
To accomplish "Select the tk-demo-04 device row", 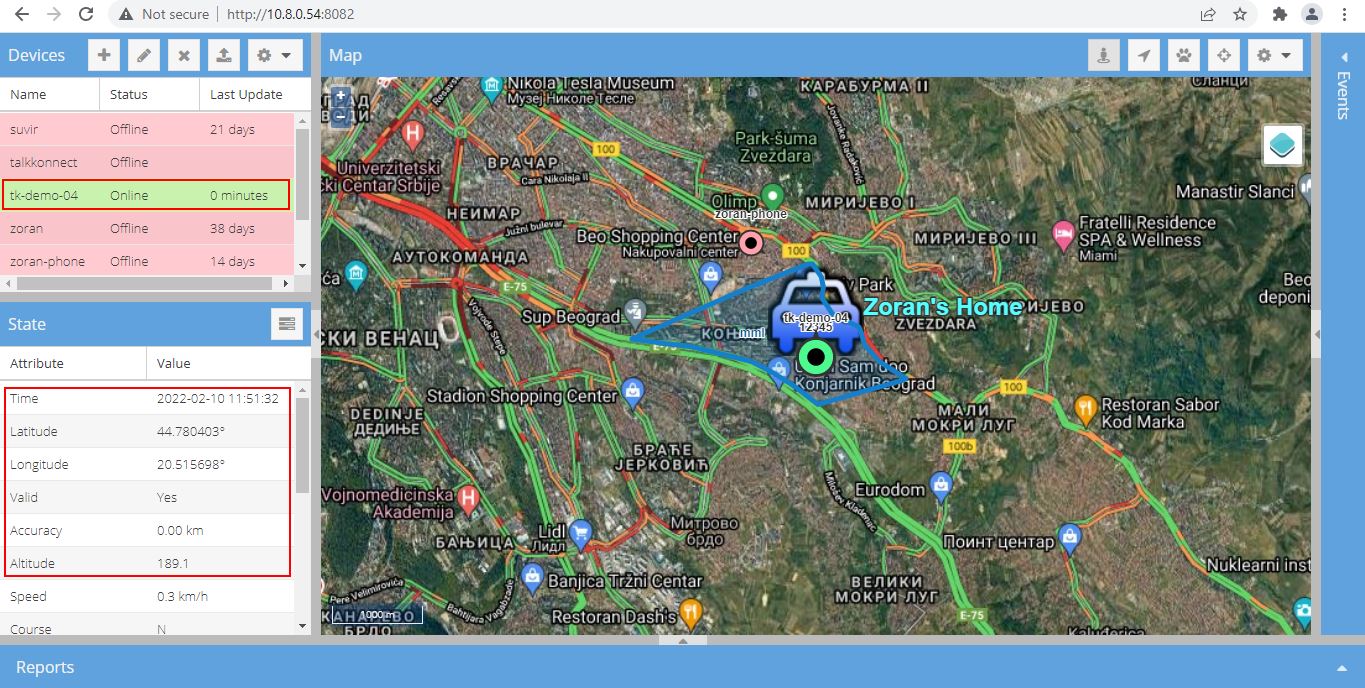I will pyautogui.click(x=146, y=195).
